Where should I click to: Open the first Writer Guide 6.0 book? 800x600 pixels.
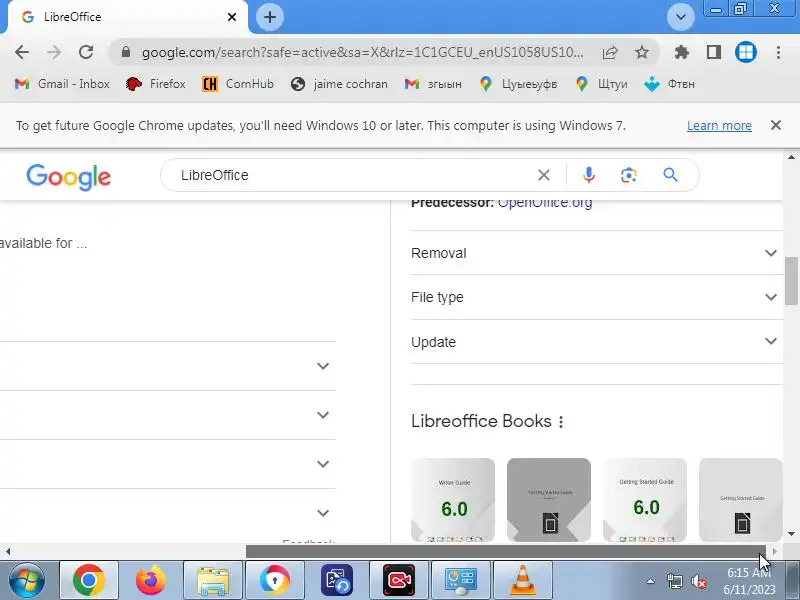click(x=453, y=499)
